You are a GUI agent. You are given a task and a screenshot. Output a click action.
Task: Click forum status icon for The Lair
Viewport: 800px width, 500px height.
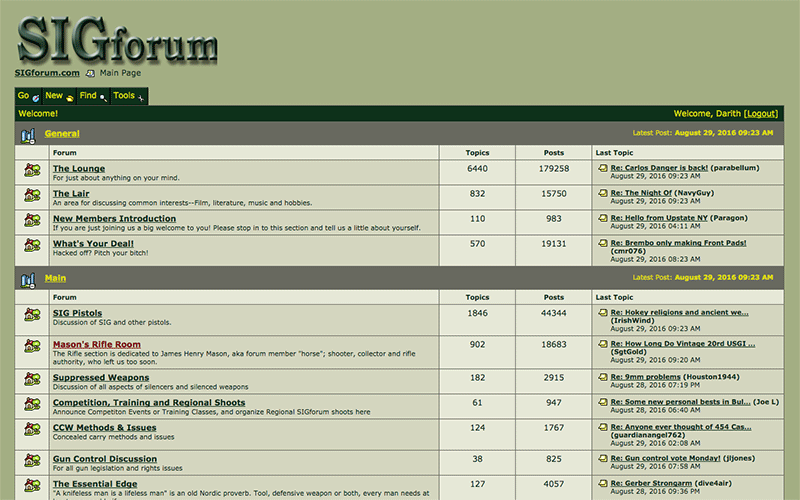click(x=32, y=195)
